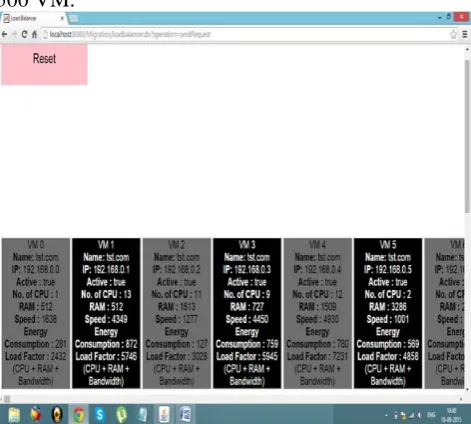The width and height of the screenshot is (471, 424).
Task: Click the pink Reset button
Action: (x=44, y=64)
